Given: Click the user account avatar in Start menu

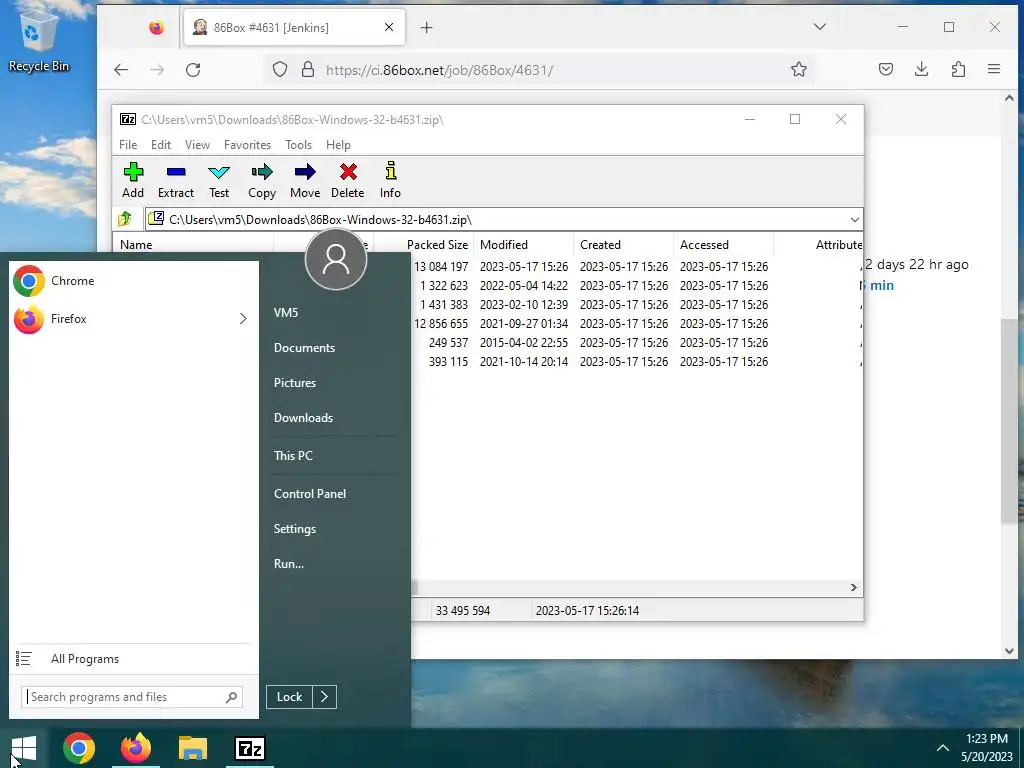Looking at the screenshot, I should coord(336,259).
